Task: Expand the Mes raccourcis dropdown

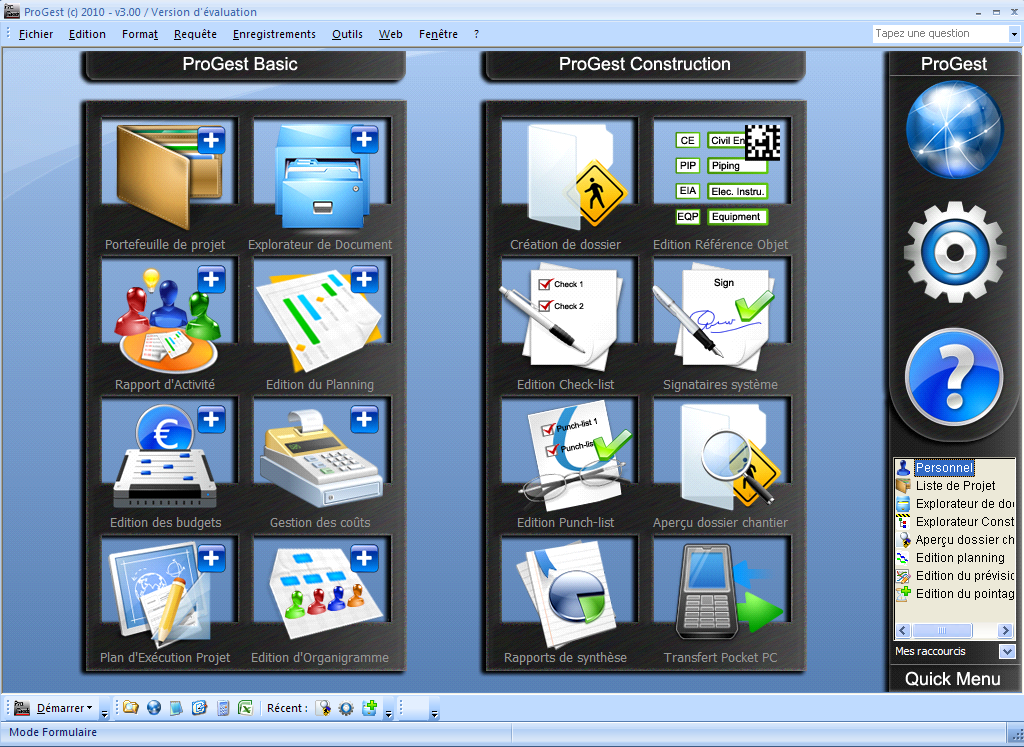Action: (x=1006, y=651)
